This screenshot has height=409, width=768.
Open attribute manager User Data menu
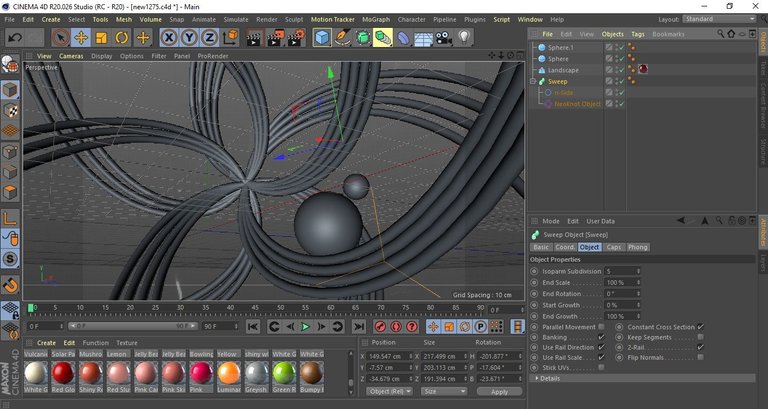coord(600,221)
